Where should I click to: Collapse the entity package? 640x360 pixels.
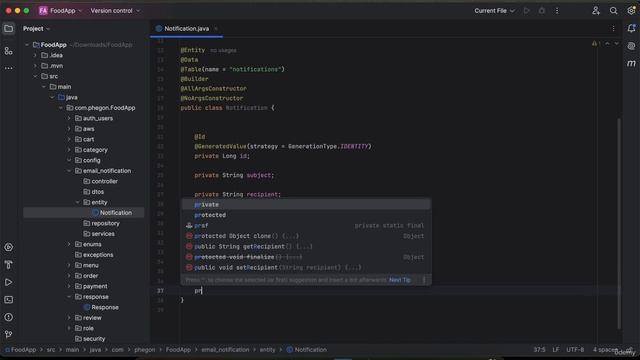point(78,202)
